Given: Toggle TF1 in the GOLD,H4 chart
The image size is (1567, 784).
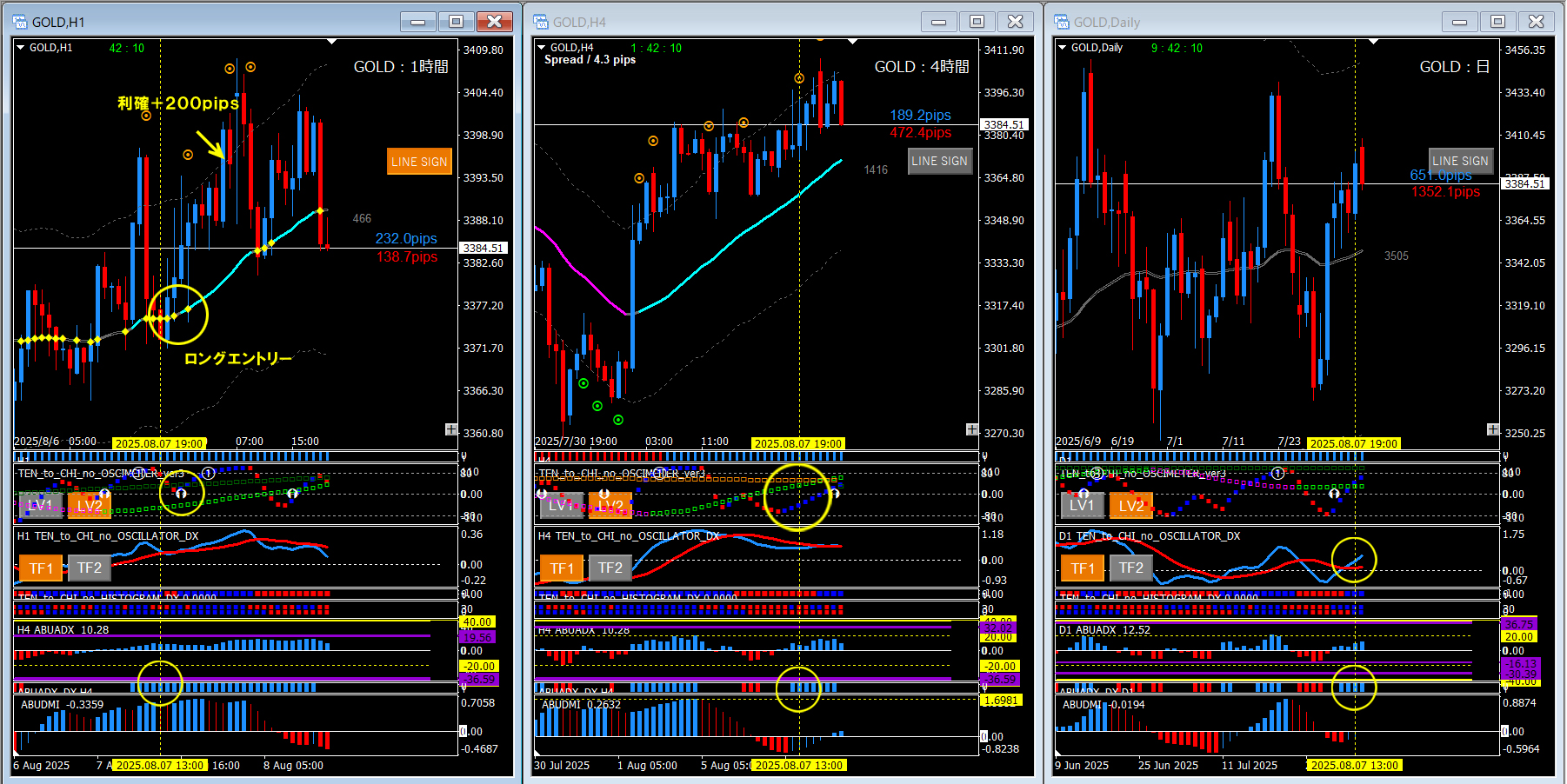Looking at the screenshot, I should click(561, 568).
